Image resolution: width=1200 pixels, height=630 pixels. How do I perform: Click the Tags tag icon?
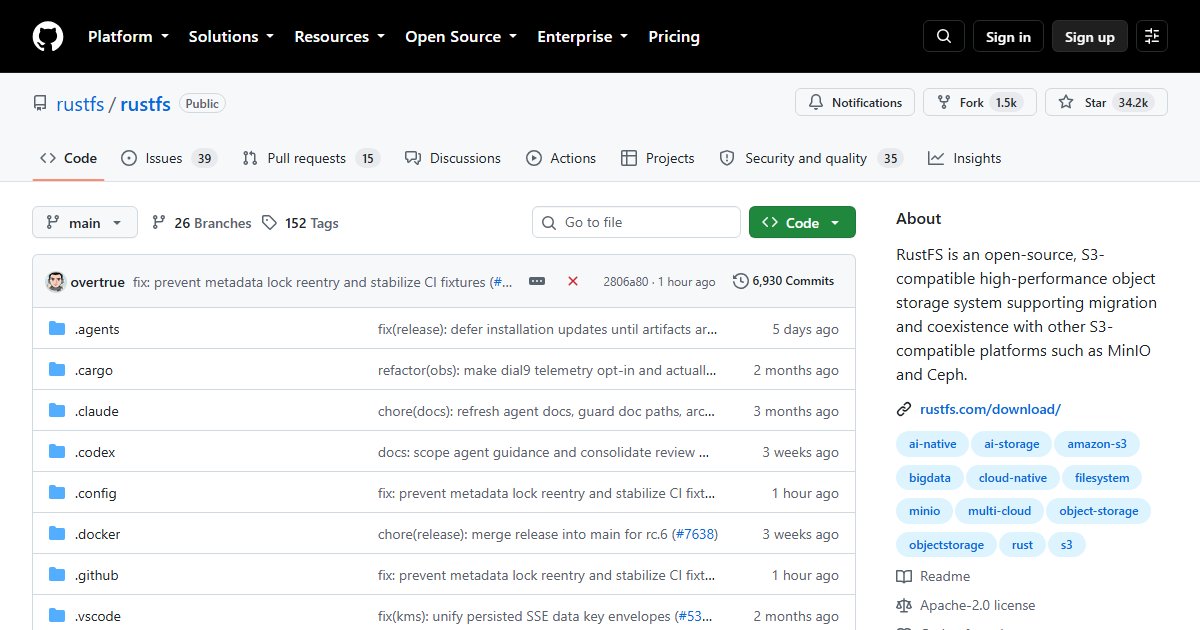click(270, 223)
